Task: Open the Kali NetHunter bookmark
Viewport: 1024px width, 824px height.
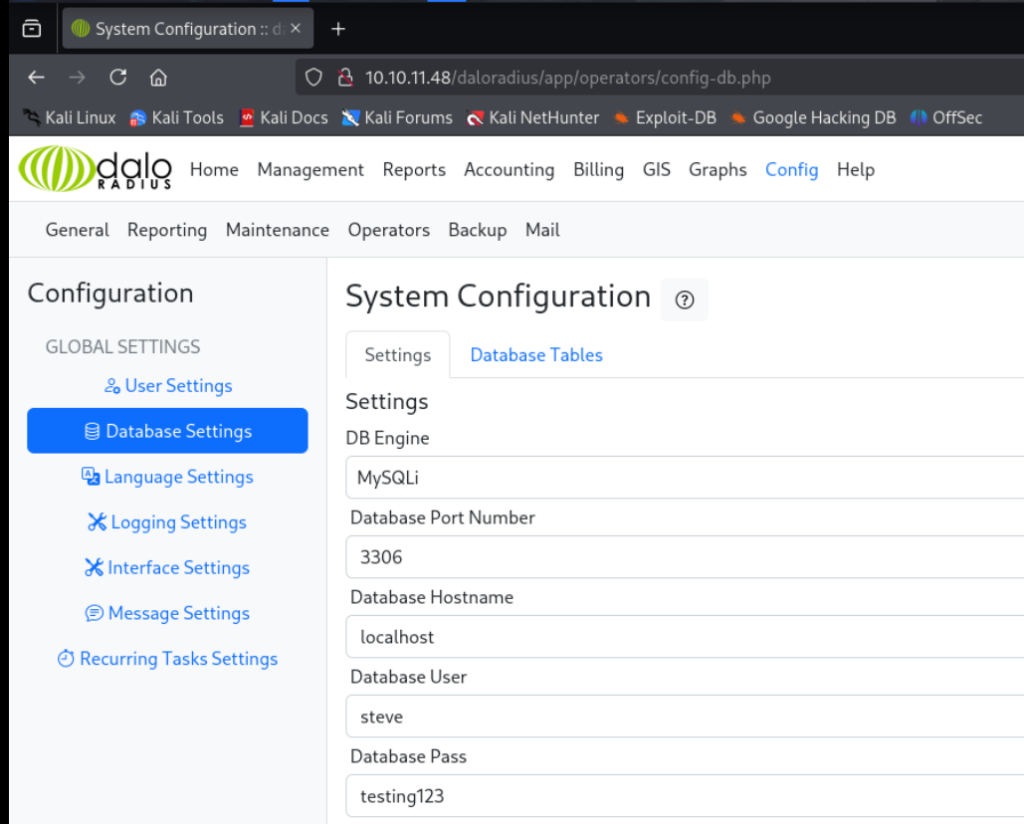Action: tap(533, 118)
